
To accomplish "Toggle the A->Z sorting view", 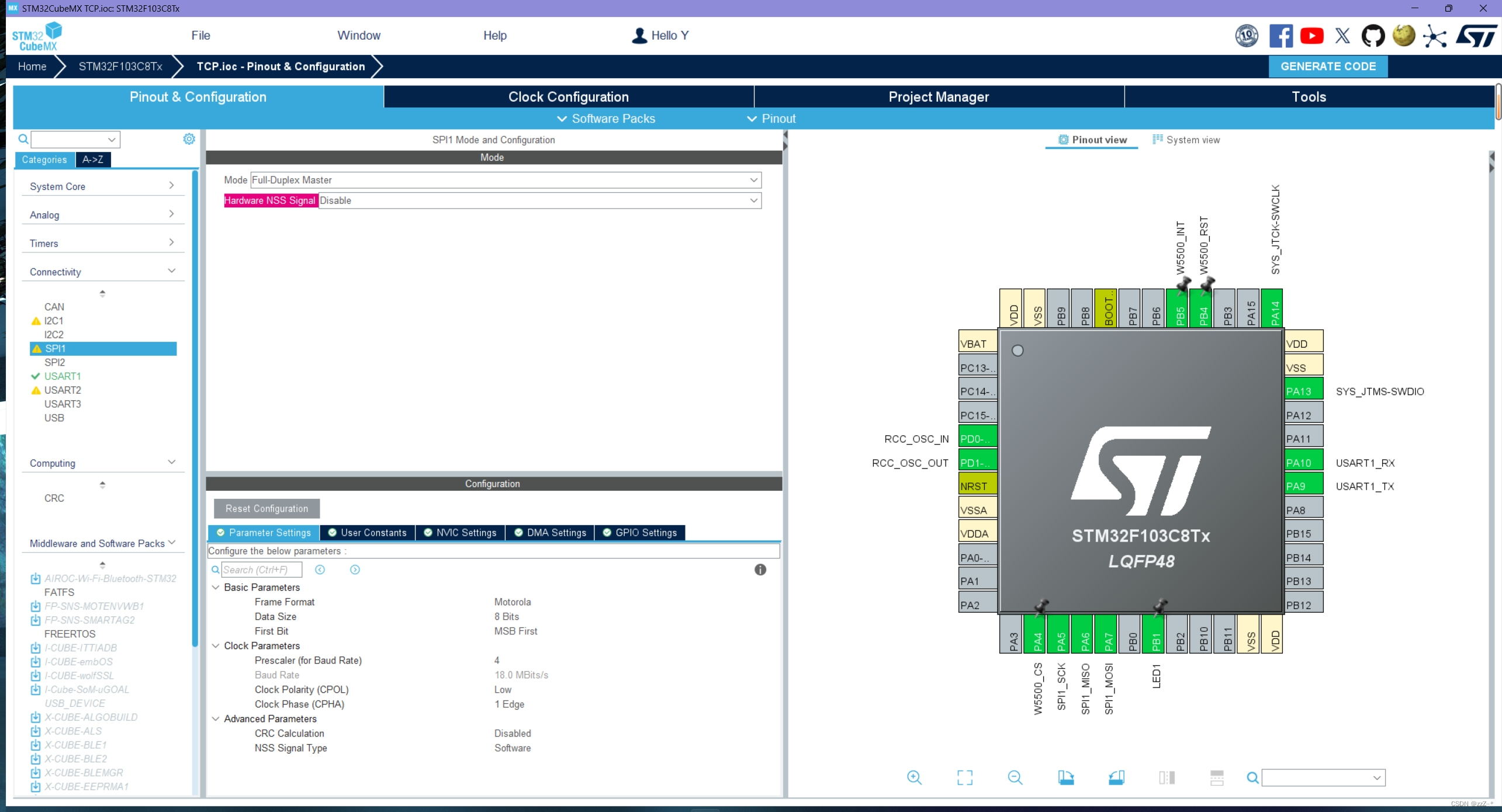I will point(93,159).
